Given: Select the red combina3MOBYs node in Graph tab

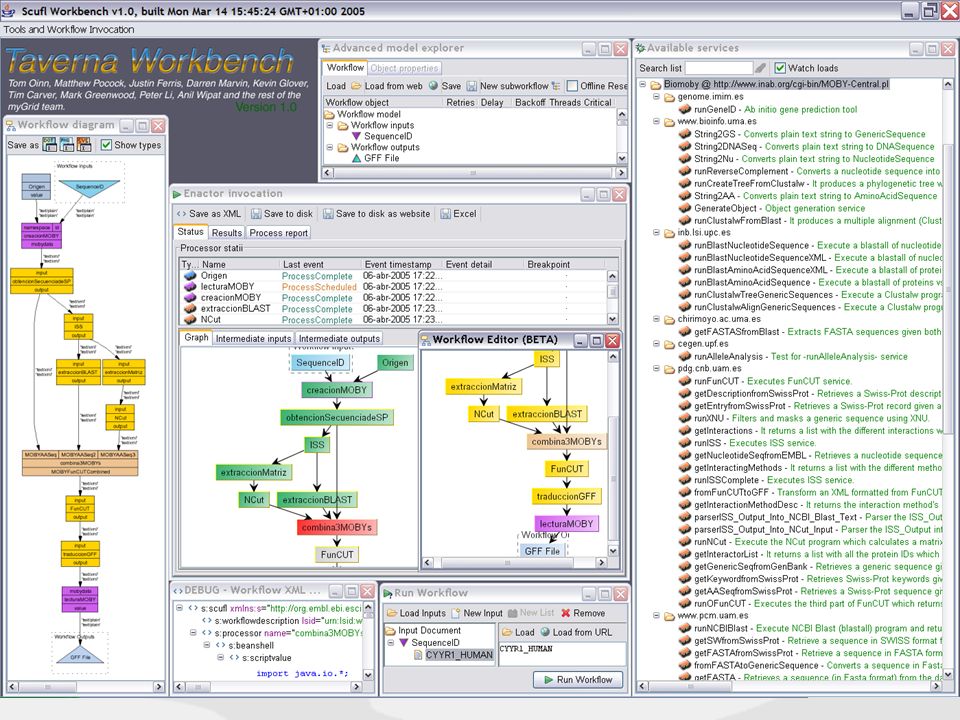Looking at the screenshot, I should (336, 527).
